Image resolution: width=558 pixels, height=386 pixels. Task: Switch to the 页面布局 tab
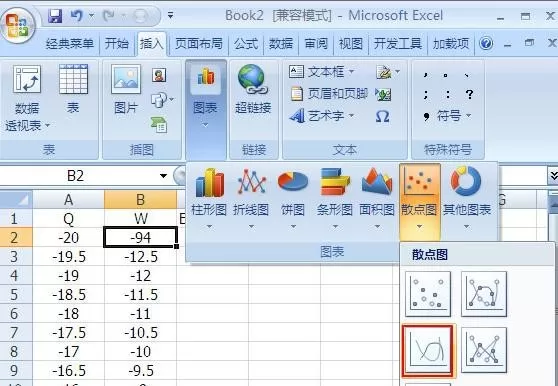199,44
